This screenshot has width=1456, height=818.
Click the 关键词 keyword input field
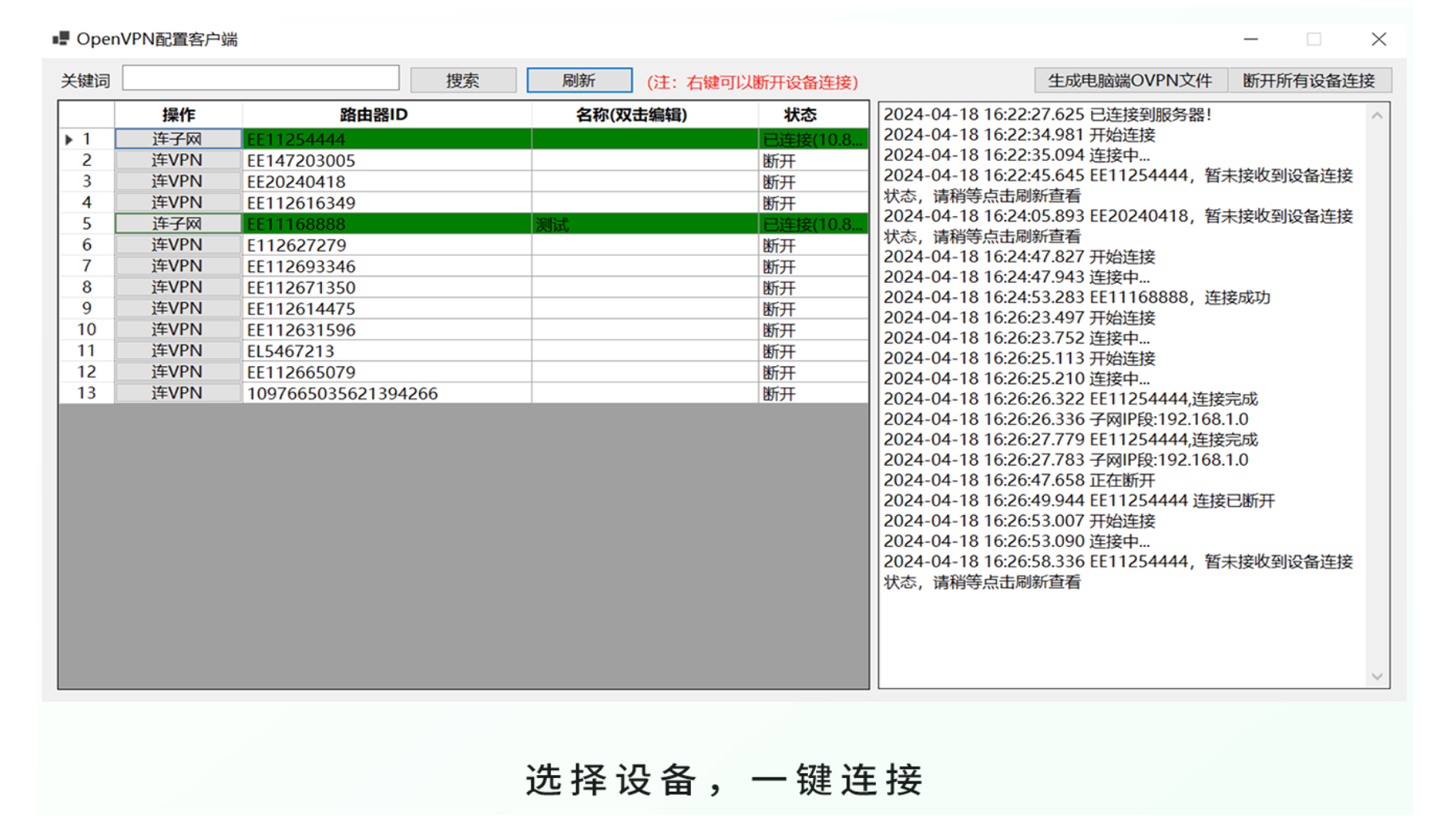pos(261,77)
